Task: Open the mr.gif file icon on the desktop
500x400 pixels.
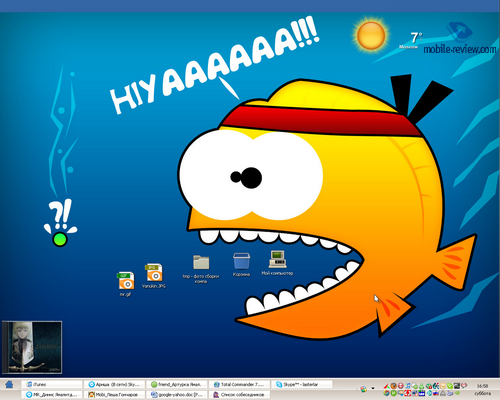Action: pos(126,281)
